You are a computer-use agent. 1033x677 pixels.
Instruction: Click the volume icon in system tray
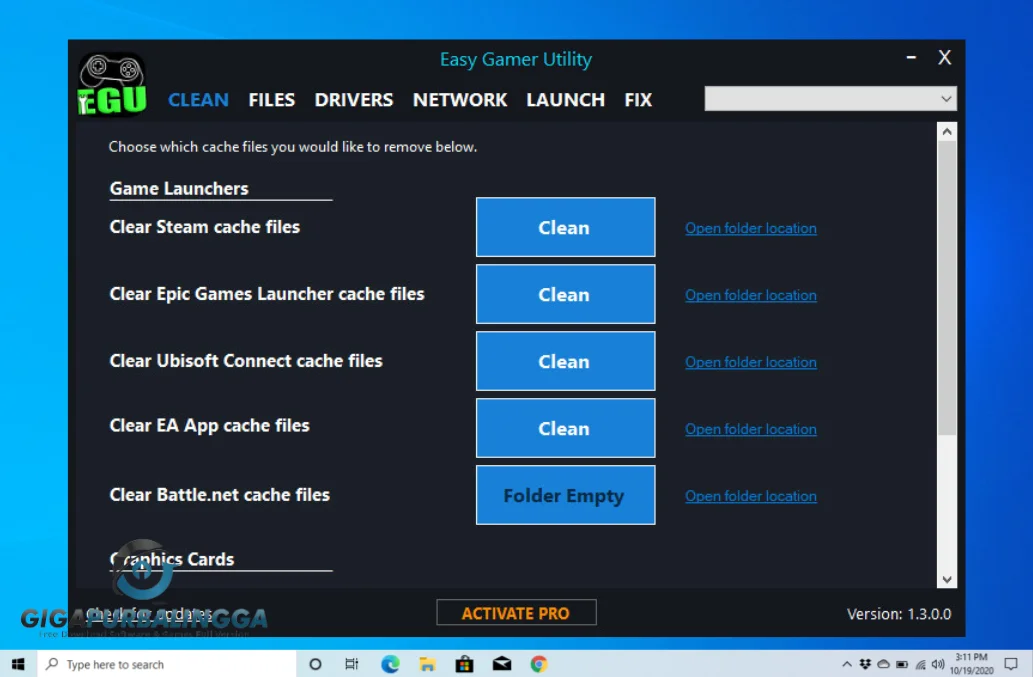(x=938, y=663)
